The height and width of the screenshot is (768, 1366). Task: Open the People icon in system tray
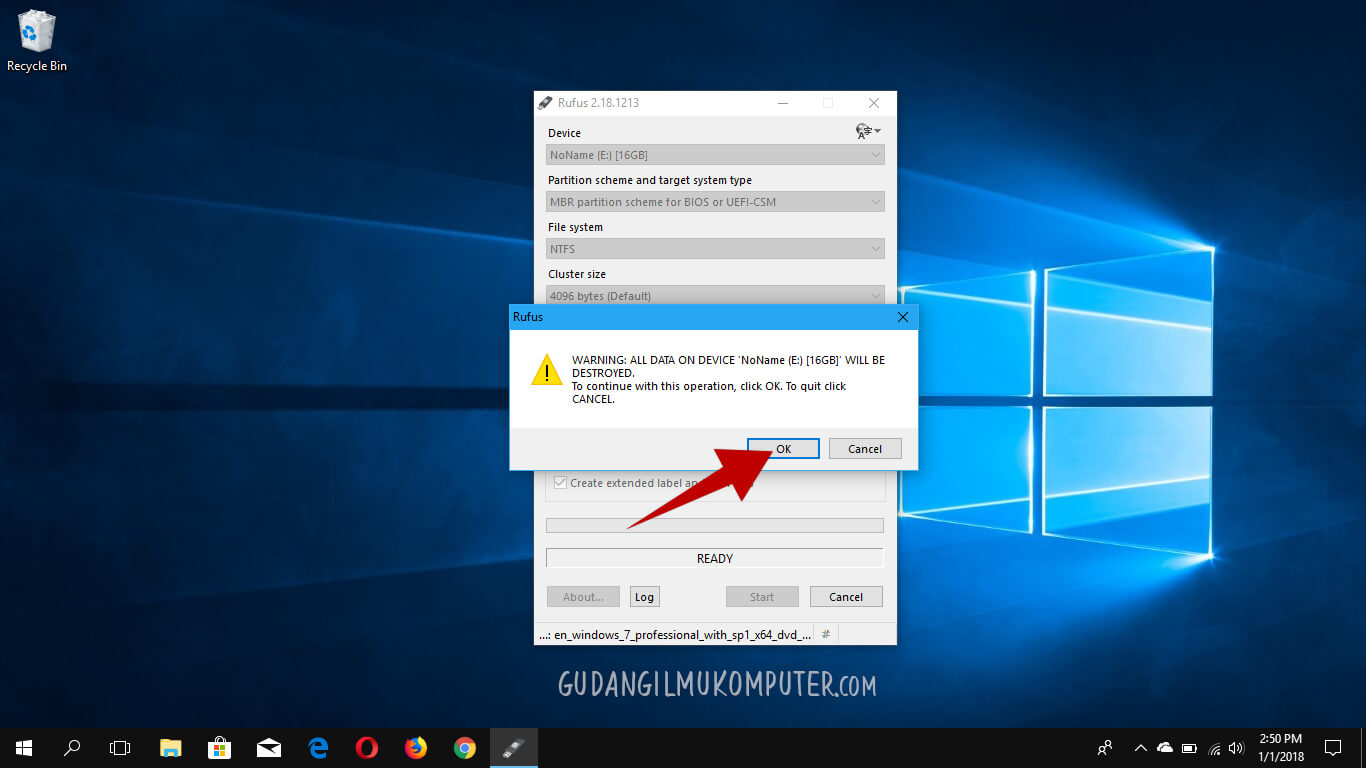(x=1105, y=747)
